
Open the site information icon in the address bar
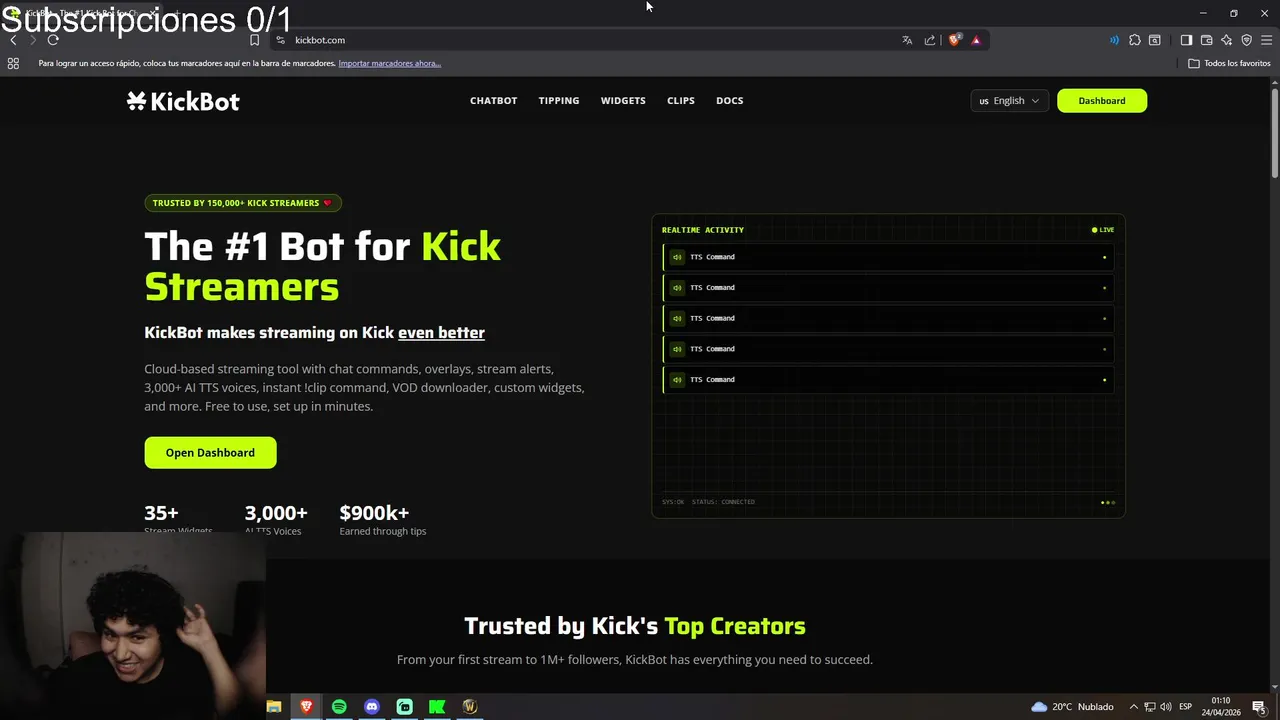(281, 40)
